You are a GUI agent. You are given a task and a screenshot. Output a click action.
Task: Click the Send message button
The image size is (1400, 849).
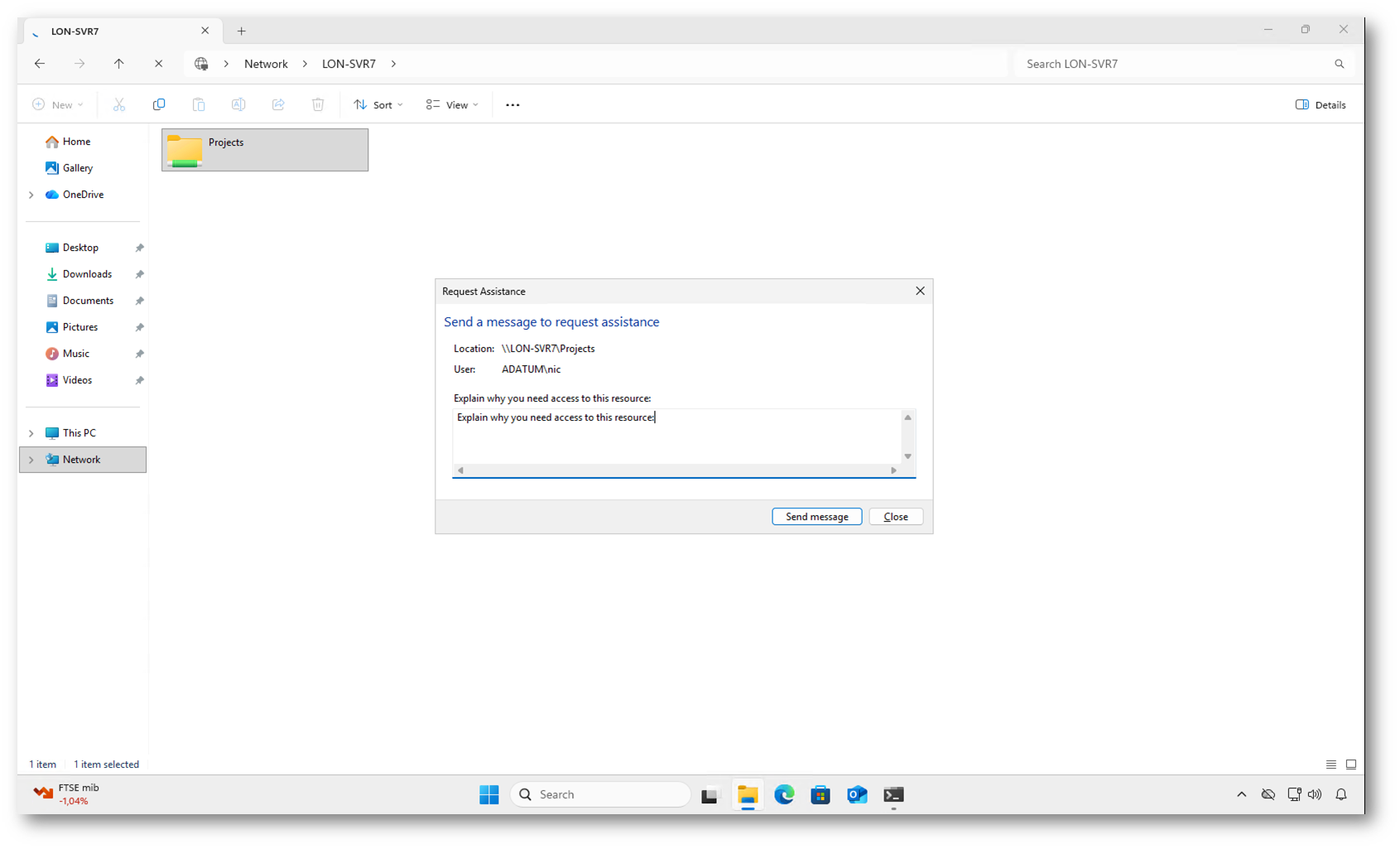[x=816, y=517]
